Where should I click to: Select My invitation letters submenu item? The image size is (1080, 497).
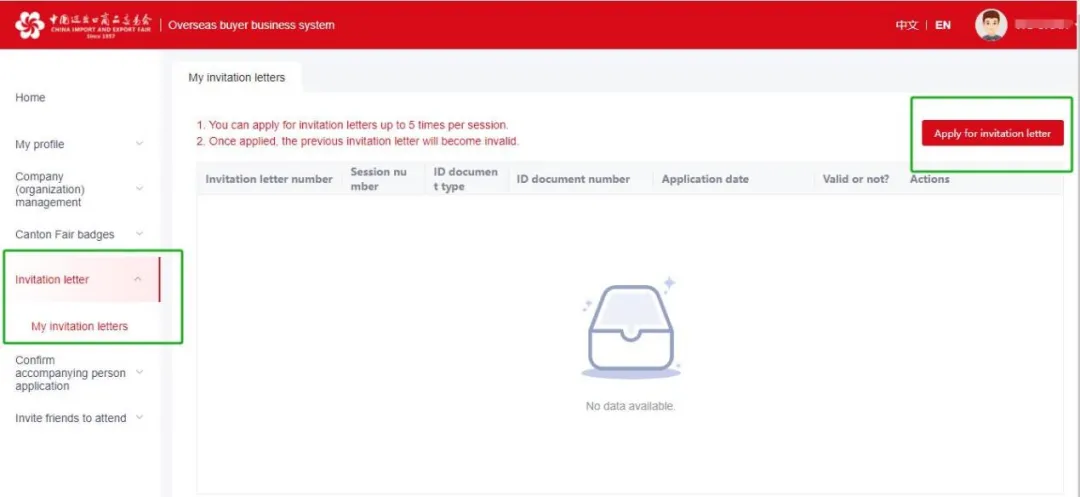80,326
